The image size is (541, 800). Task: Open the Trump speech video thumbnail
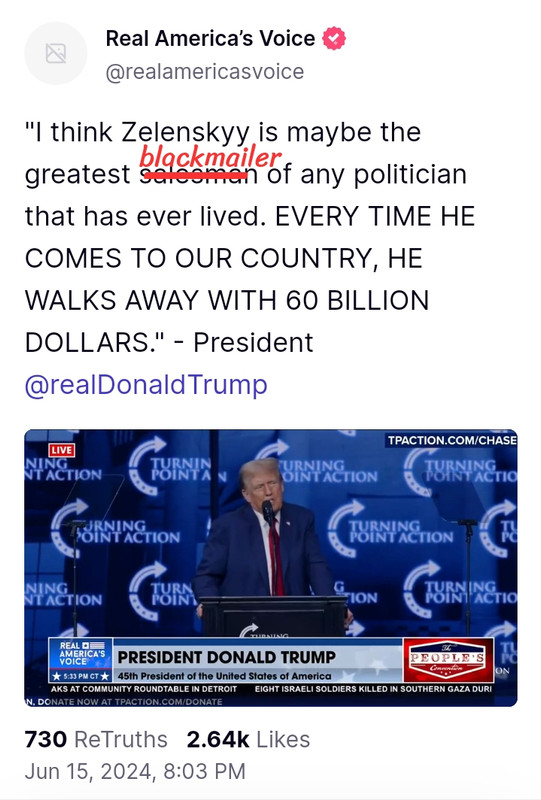pyautogui.click(x=270, y=568)
